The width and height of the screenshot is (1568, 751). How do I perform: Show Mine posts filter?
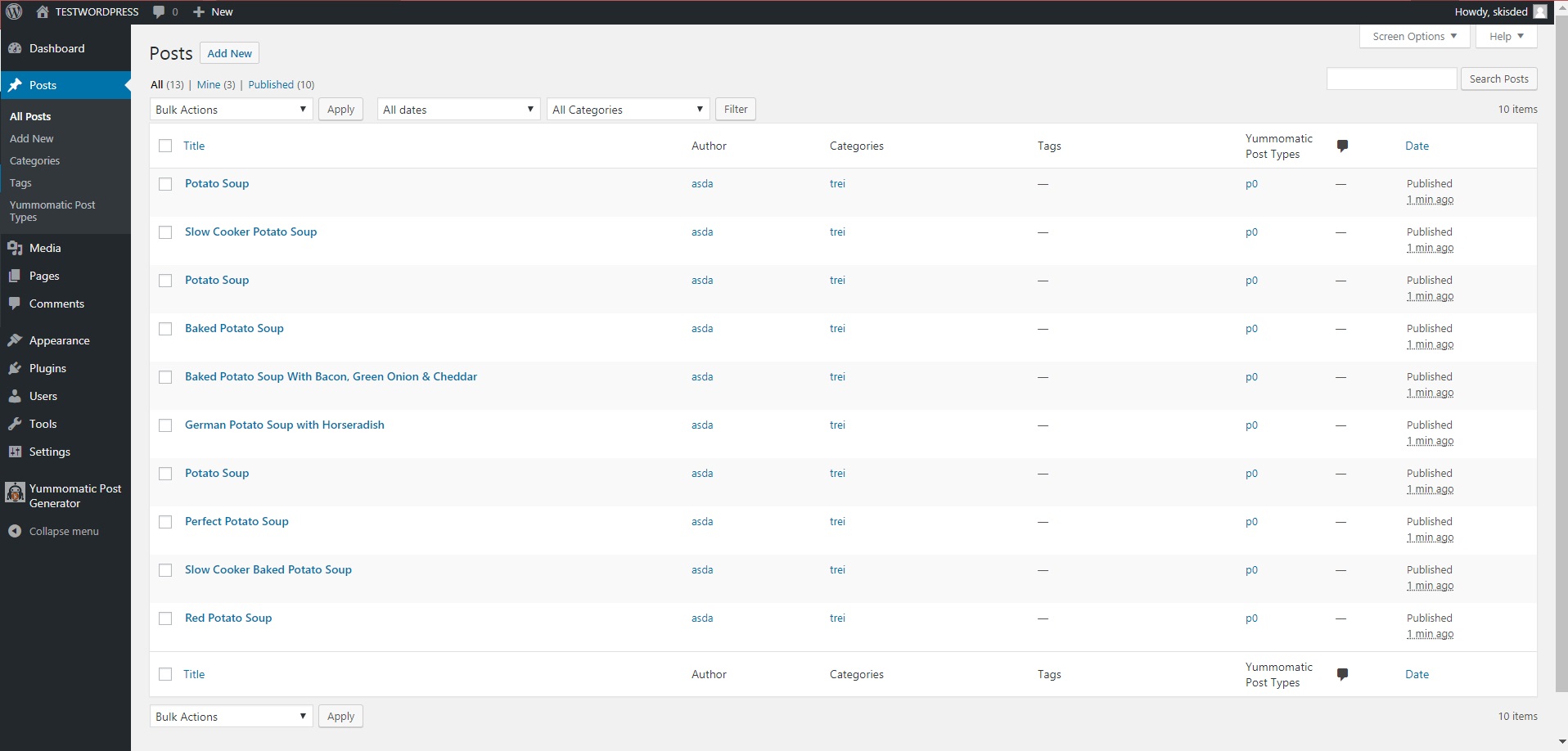[209, 84]
